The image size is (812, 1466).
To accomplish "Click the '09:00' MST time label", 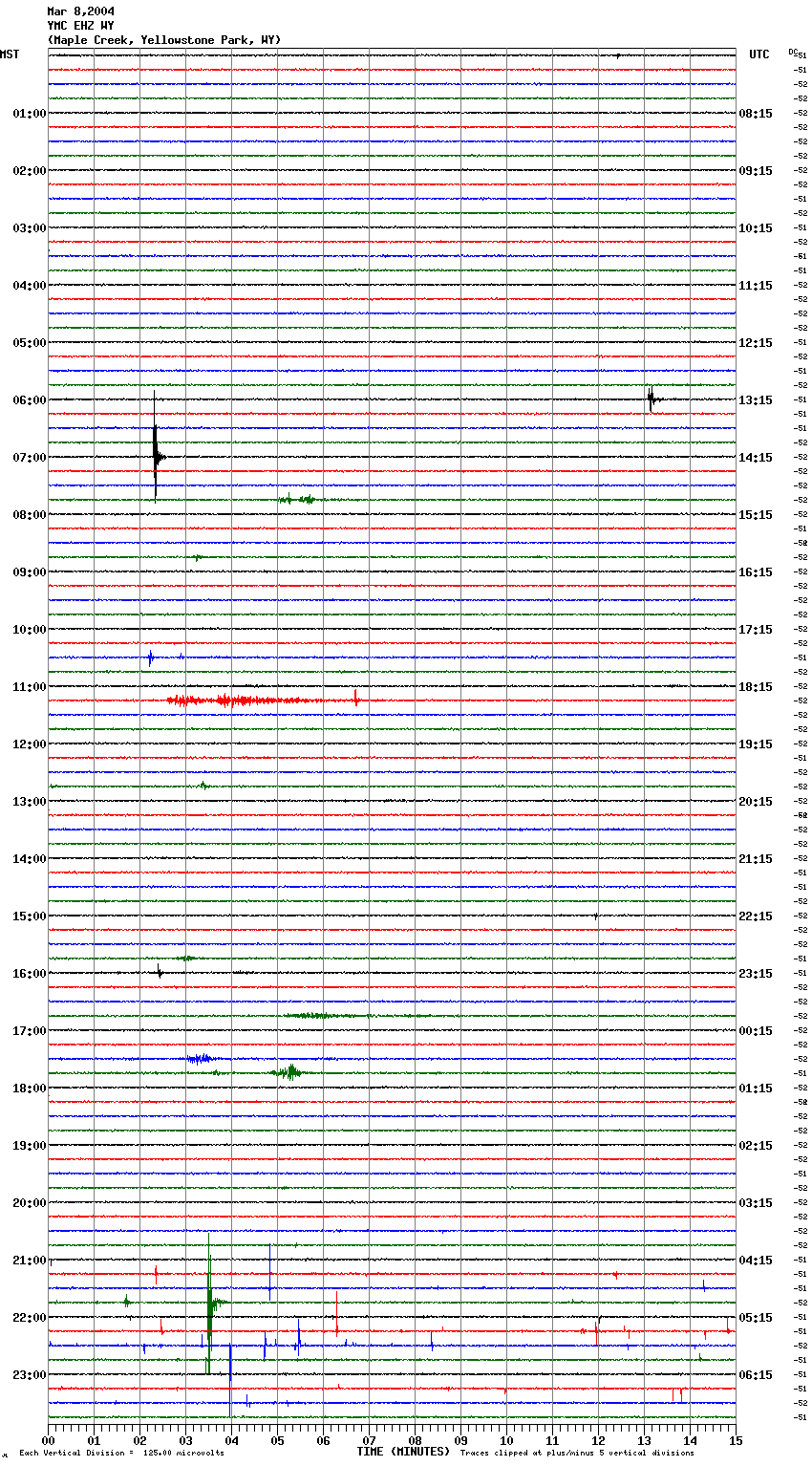I will 30,572.
